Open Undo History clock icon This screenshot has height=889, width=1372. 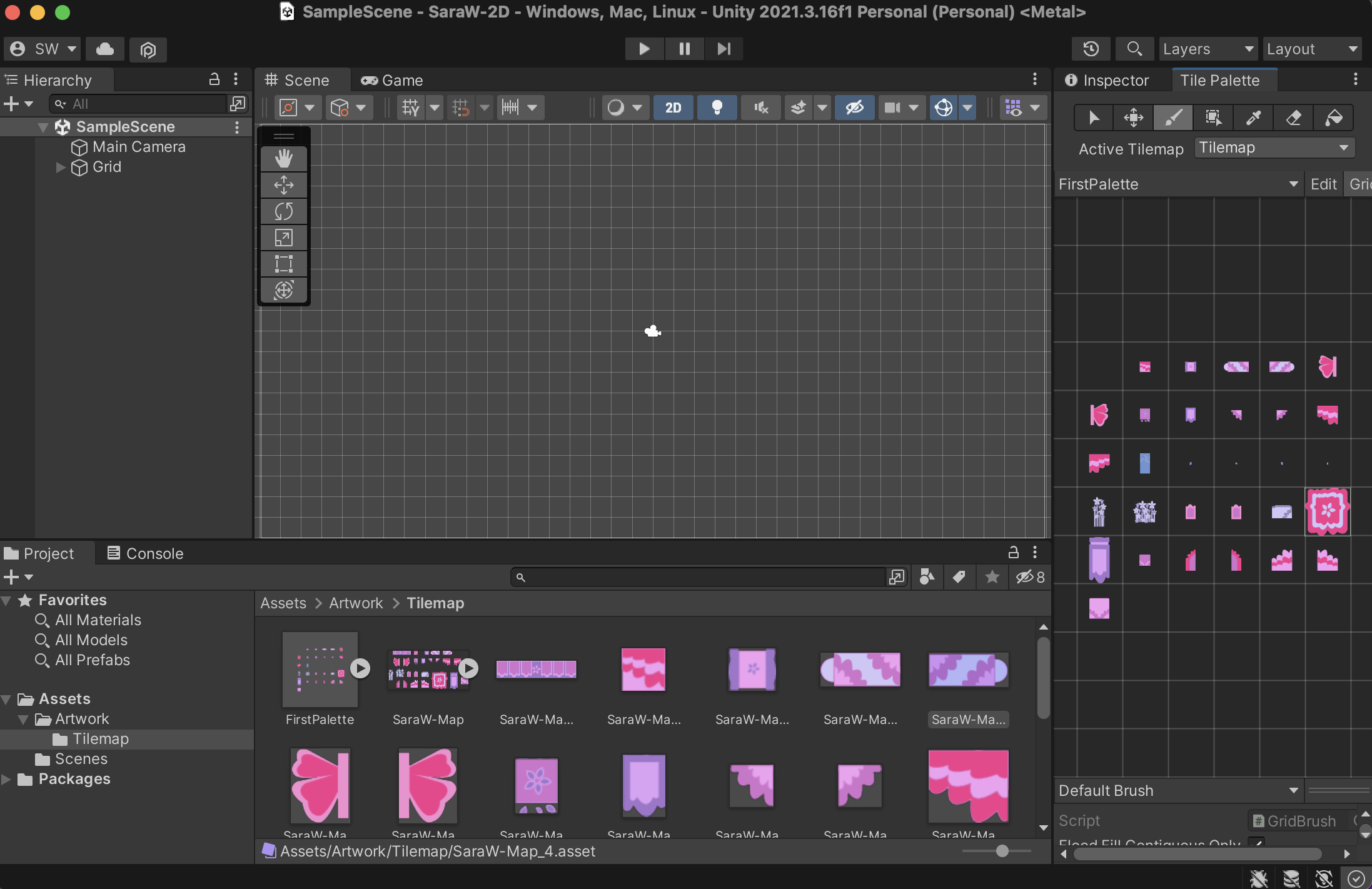(1091, 49)
